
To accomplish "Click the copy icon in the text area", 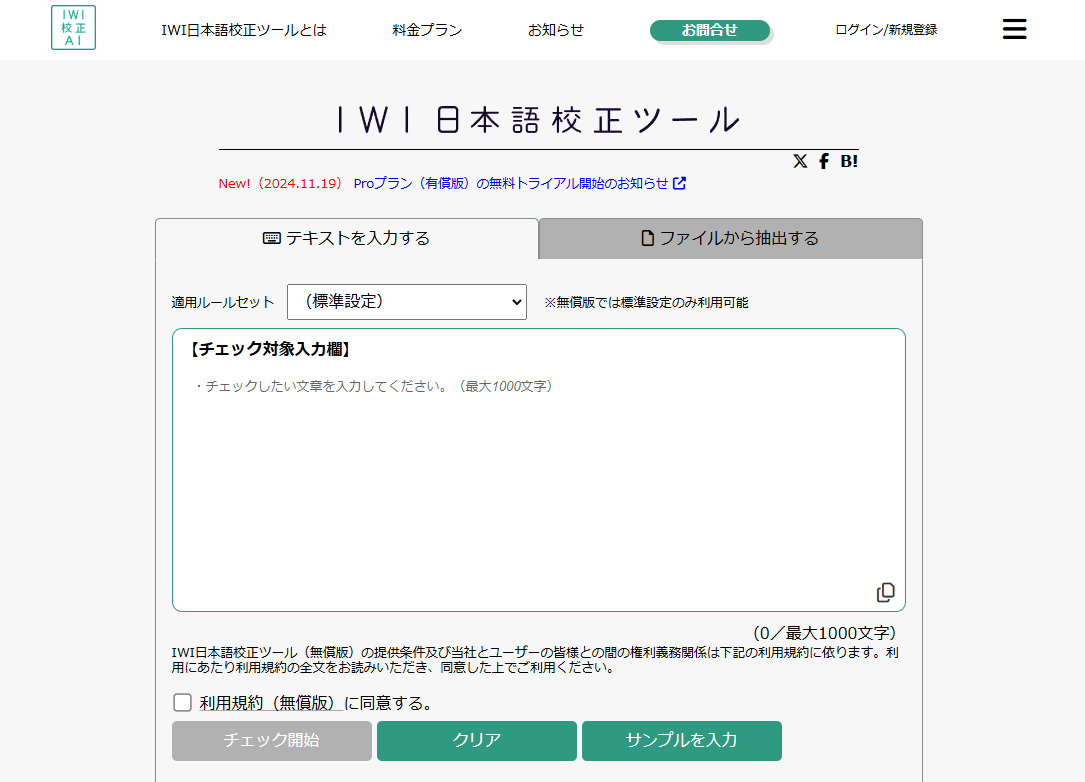I will tap(884, 591).
